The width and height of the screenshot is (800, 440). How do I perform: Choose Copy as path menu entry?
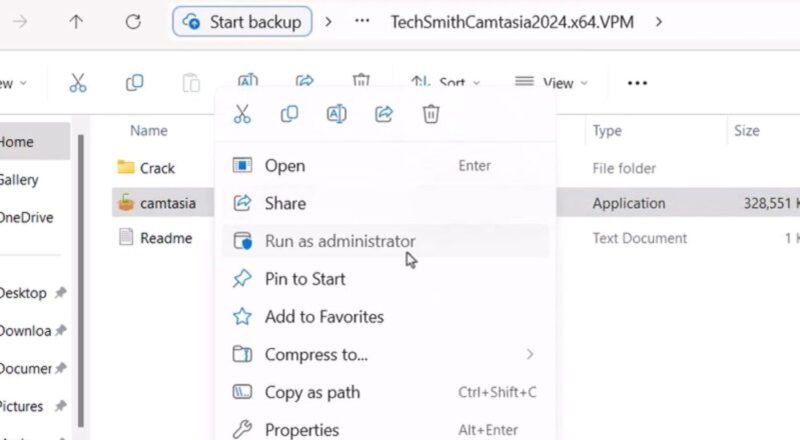click(312, 392)
